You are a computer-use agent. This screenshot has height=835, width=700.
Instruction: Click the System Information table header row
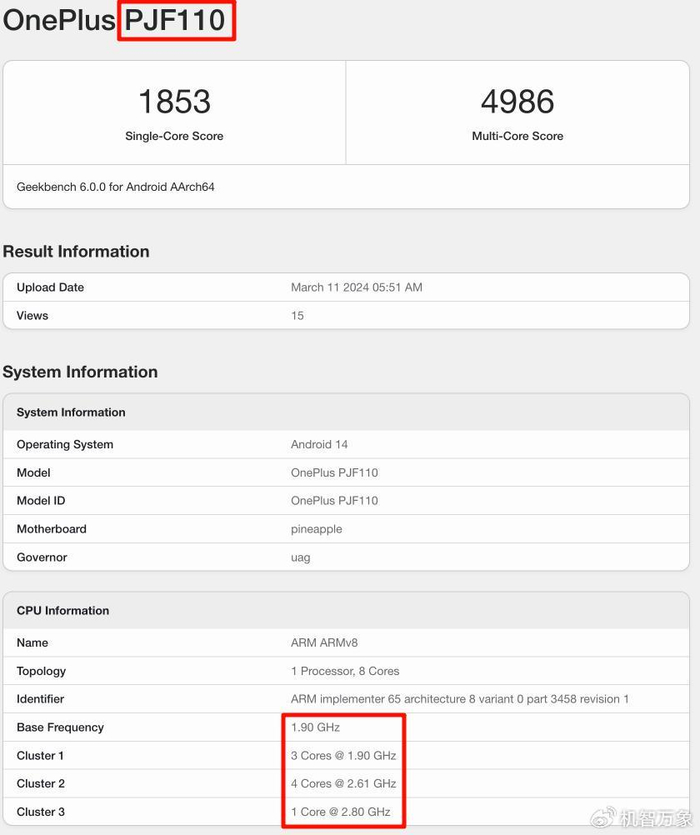tap(346, 412)
